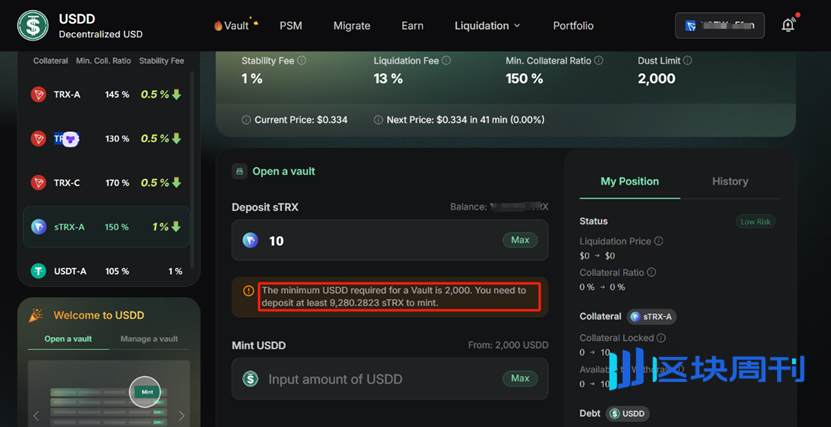This screenshot has height=427, width=831.
Task: Select the sTRX-A collateral row
Action: point(107,227)
